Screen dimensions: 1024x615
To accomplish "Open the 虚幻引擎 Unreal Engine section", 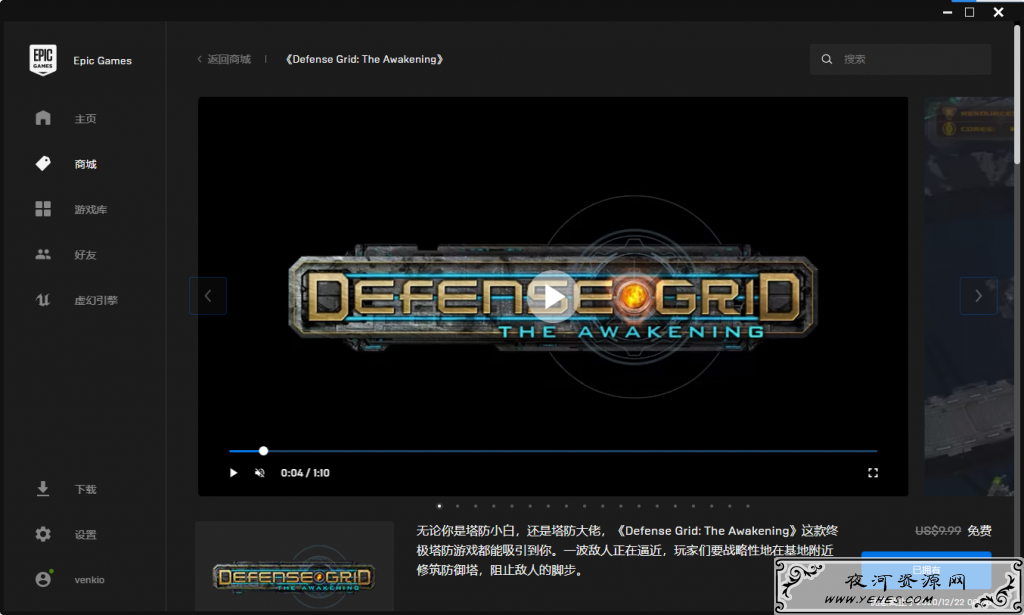I will (95, 300).
